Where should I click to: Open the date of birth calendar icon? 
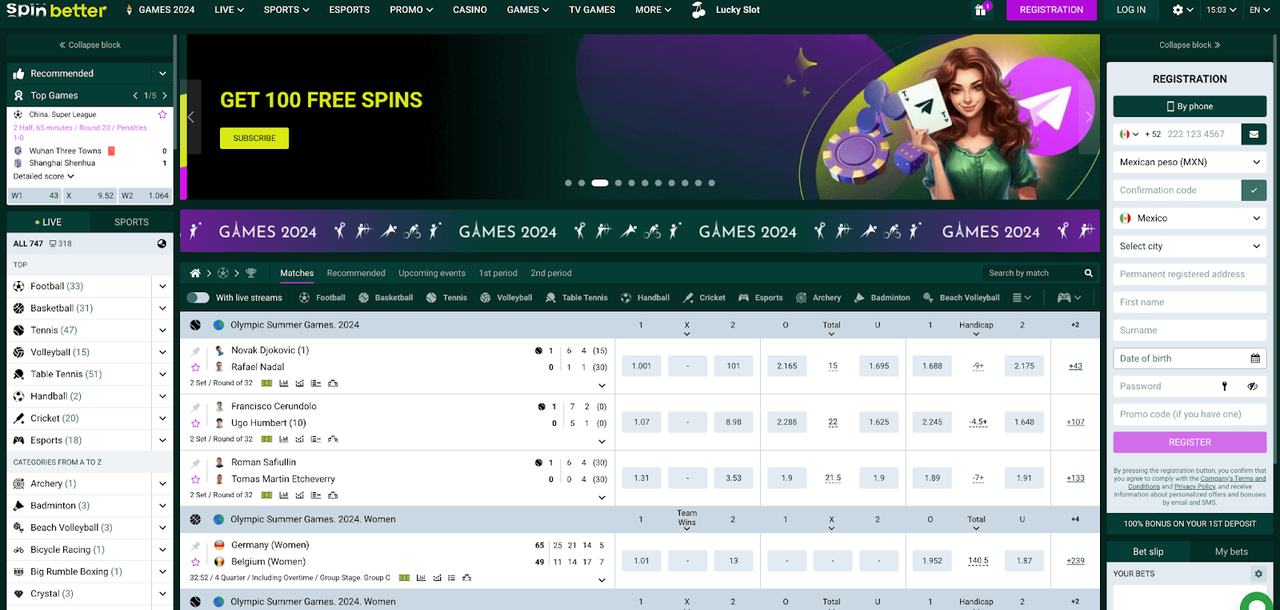coord(1255,358)
